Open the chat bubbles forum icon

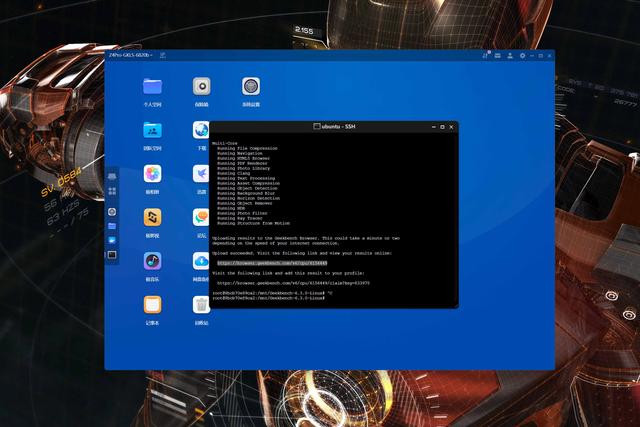(201, 218)
